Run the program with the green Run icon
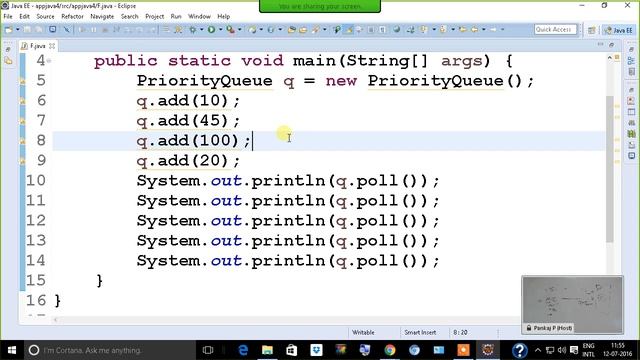This screenshot has width=640, height=360. (x=211, y=29)
